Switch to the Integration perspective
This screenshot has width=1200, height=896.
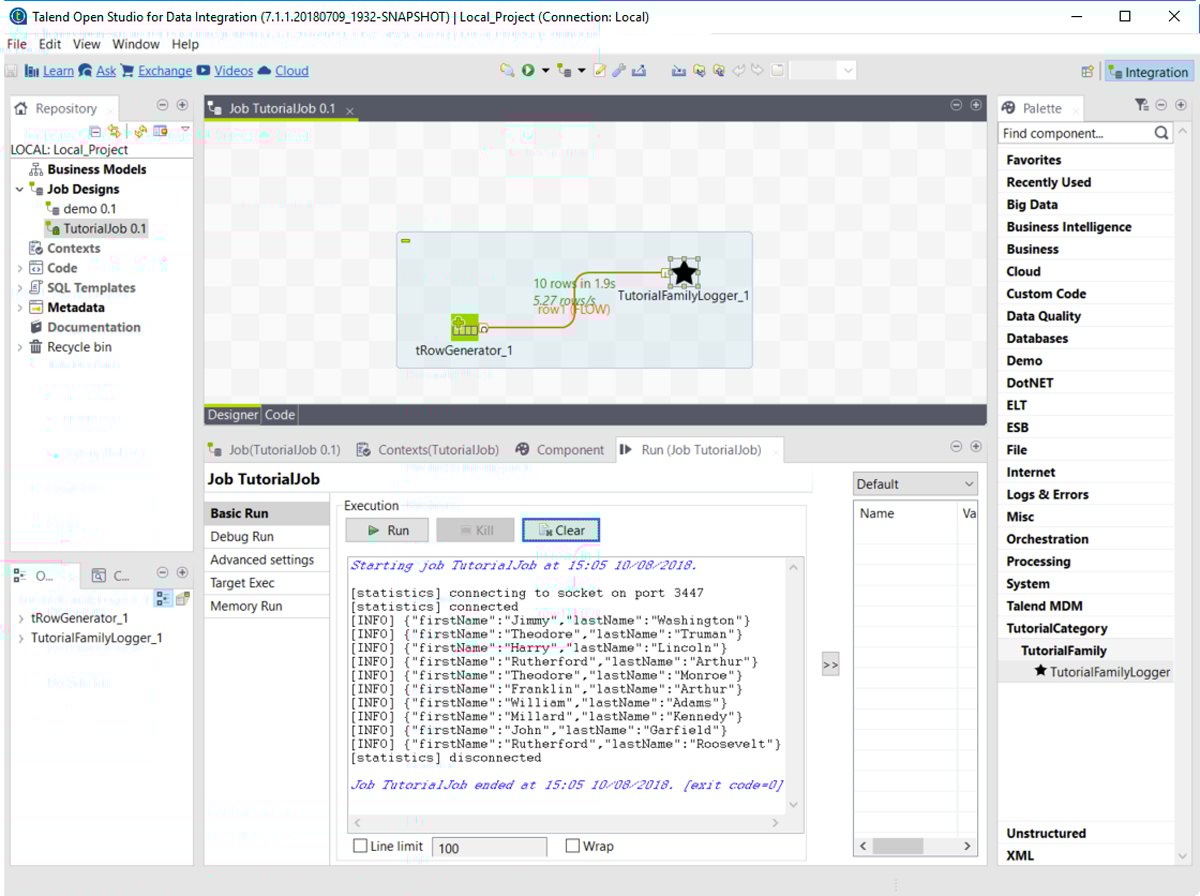(1148, 71)
